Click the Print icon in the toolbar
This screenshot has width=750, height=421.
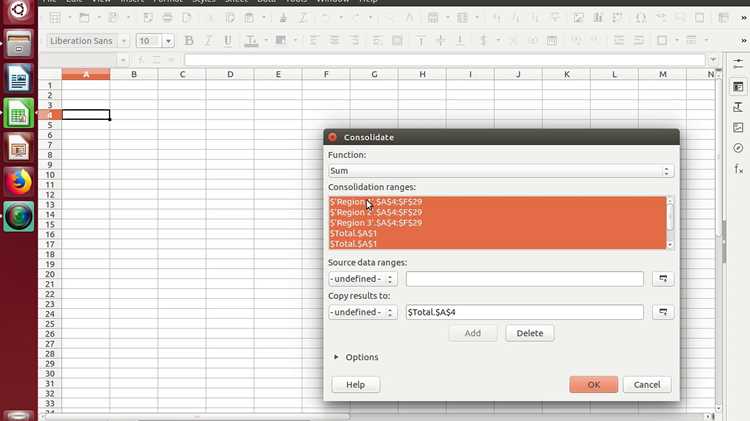click(167, 18)
